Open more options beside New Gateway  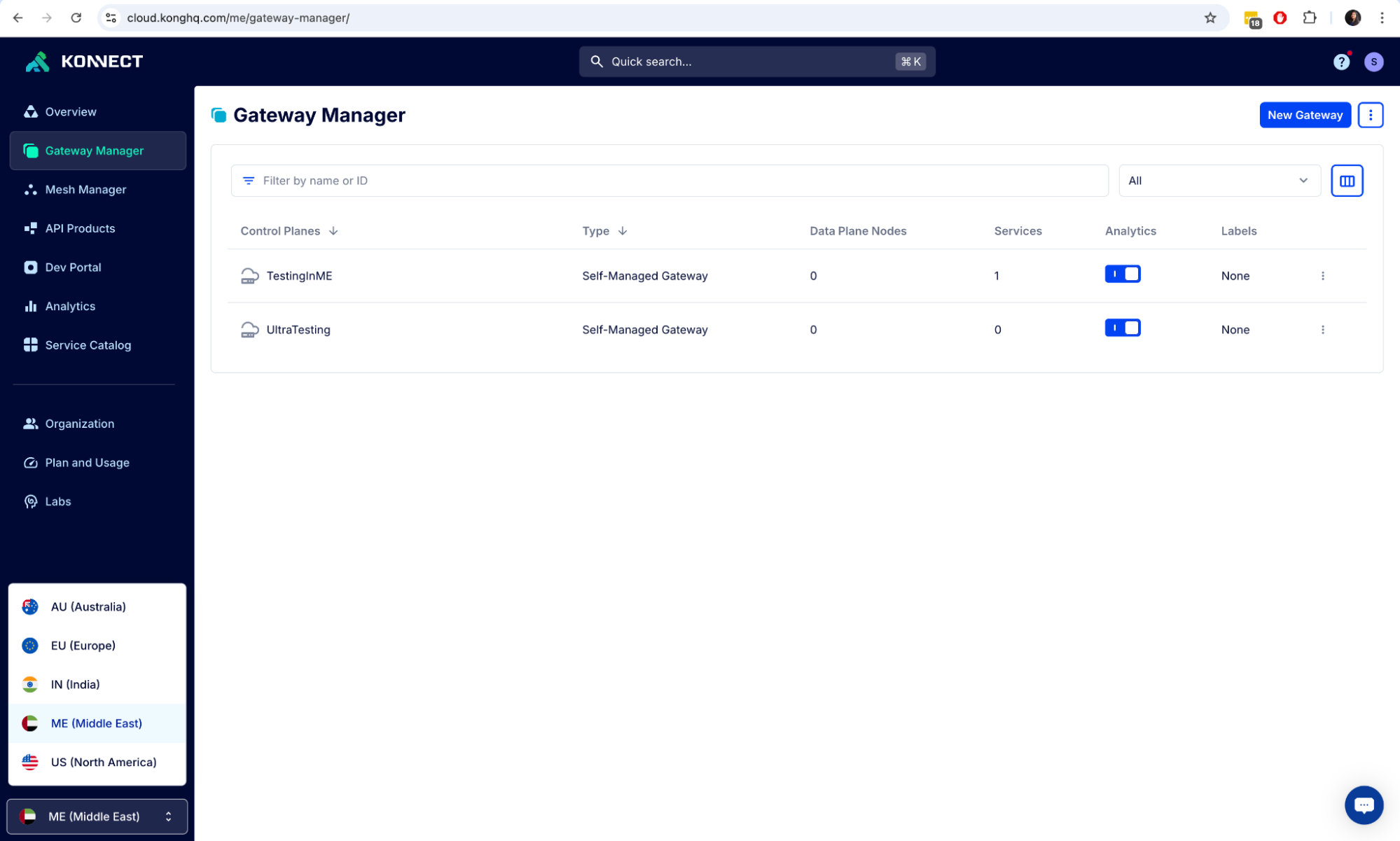click(1370, 115)
